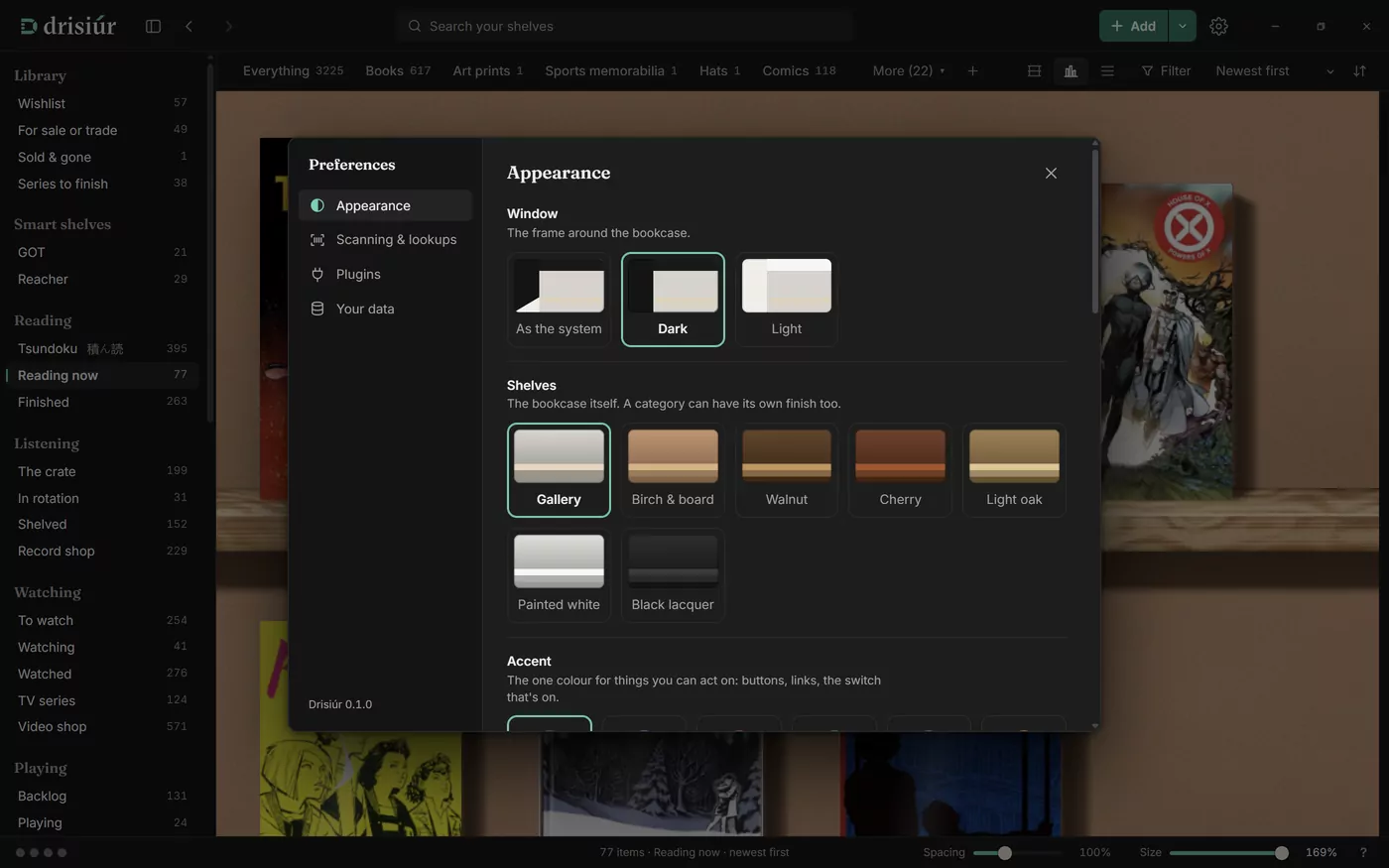Open settings gear icon
Image resolution: width=1389 pixels, height=868 pixels.
click(x=1218, y=26)
